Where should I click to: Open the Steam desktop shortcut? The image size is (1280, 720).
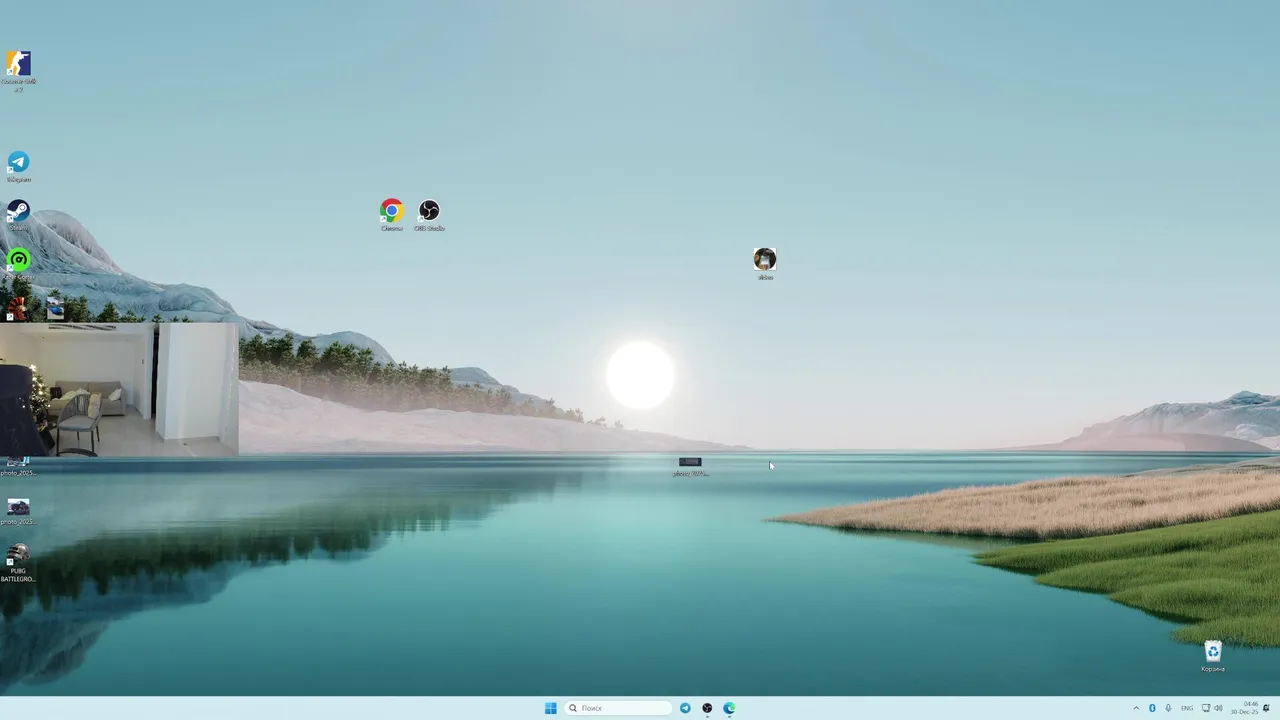(x=18, y=215)
